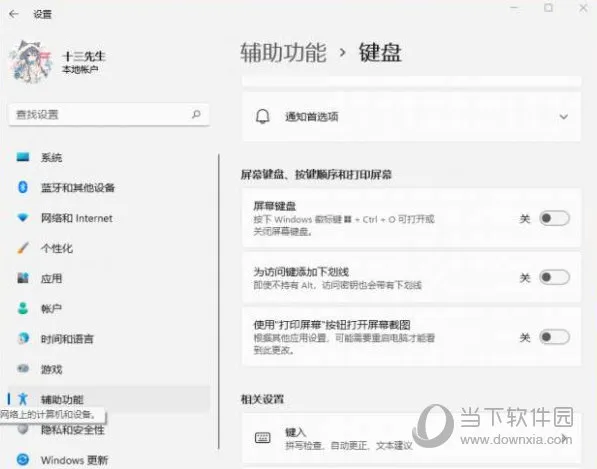
Task: Open 应用 category
Action: click(109, 278)
